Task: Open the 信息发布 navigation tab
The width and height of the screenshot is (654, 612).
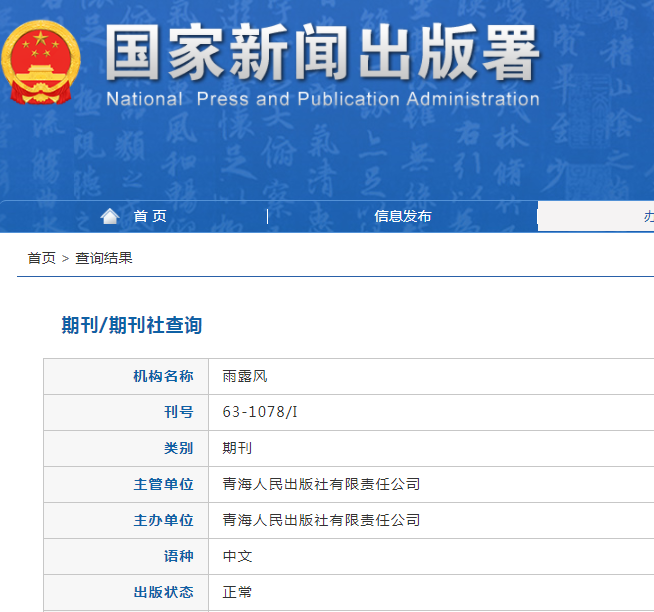Action: (402, 216)
